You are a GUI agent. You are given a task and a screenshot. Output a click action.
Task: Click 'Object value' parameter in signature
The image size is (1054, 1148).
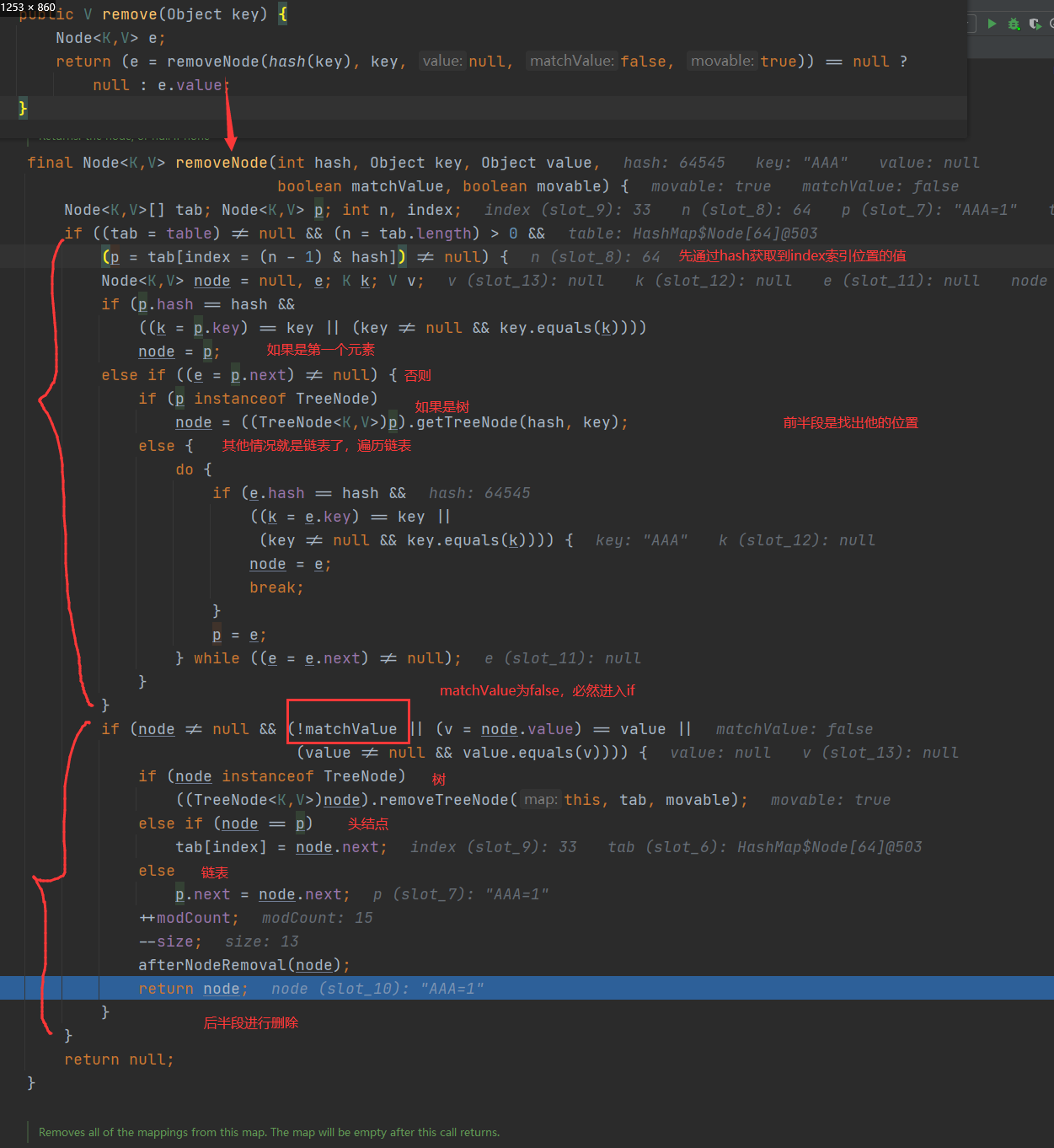click(537, 163)
